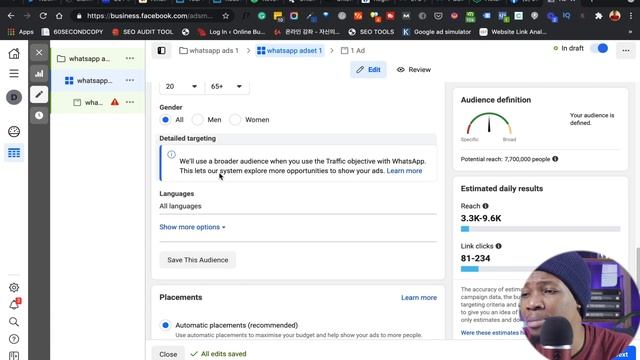
Task: Open the extensions puzzle icon
Action: coord(598,16)
